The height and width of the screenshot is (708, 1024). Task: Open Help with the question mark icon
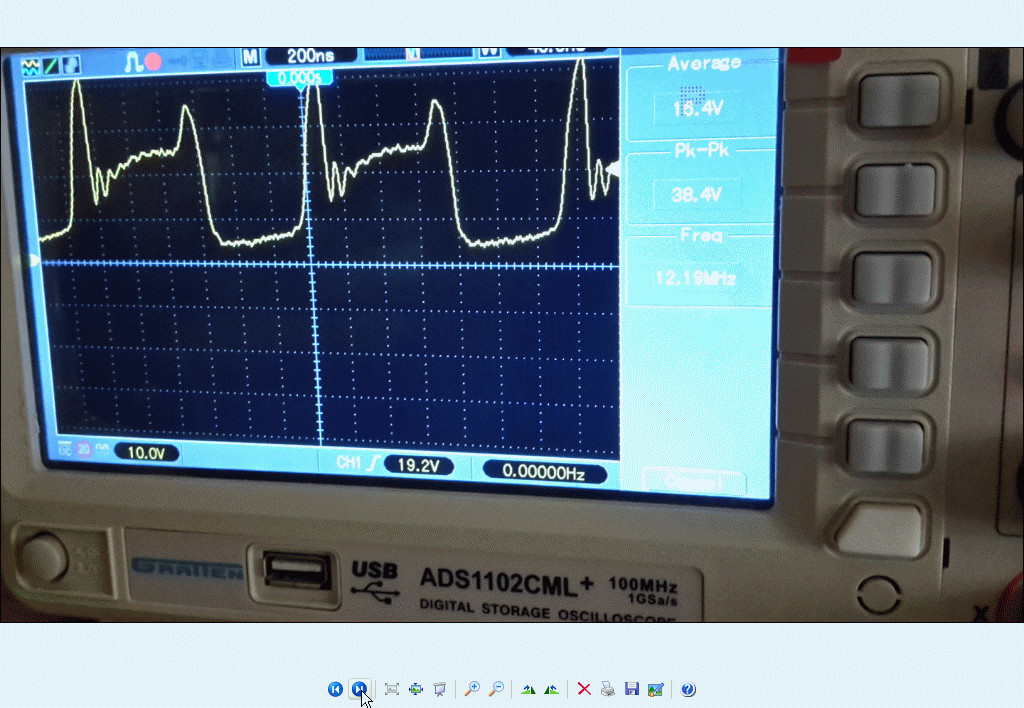(688, 689)
